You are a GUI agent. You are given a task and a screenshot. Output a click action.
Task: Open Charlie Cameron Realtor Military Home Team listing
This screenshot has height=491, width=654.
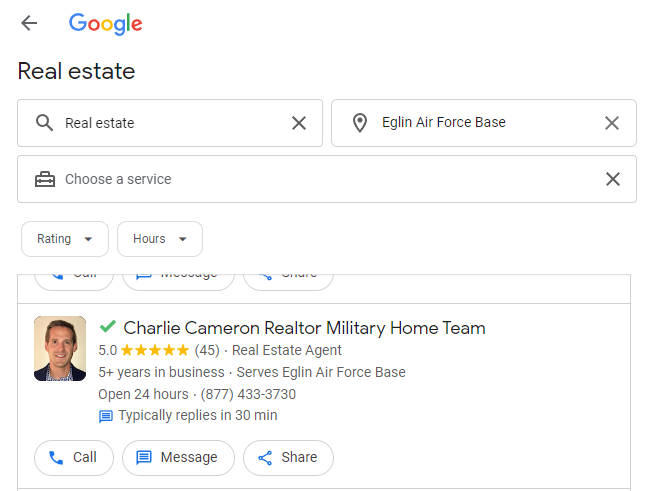304,328
